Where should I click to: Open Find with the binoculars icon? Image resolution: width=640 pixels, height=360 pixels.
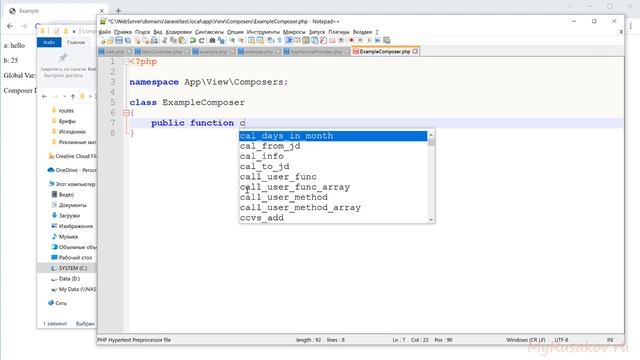point(211,40)
